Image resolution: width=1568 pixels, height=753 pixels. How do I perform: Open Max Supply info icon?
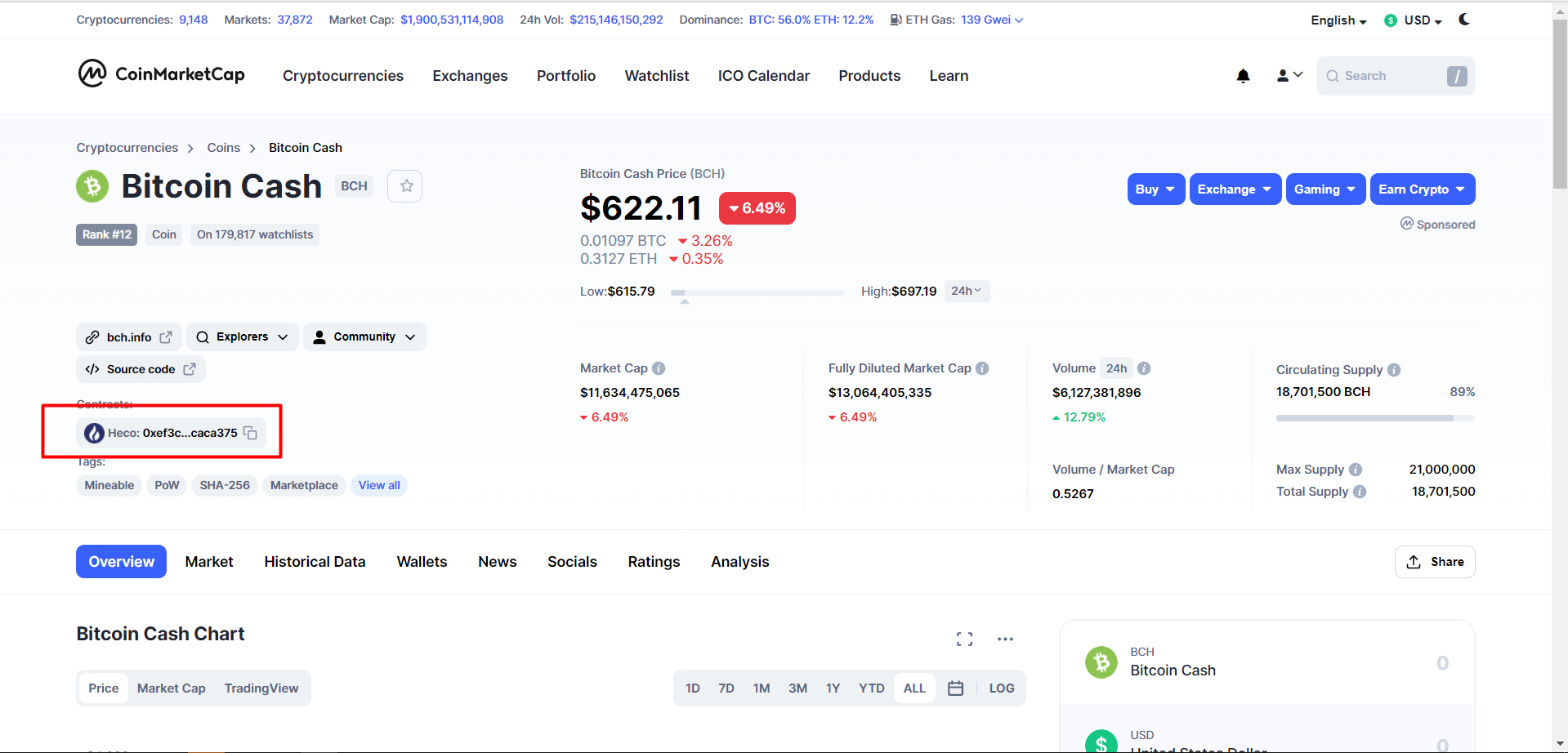[1356, 470]
